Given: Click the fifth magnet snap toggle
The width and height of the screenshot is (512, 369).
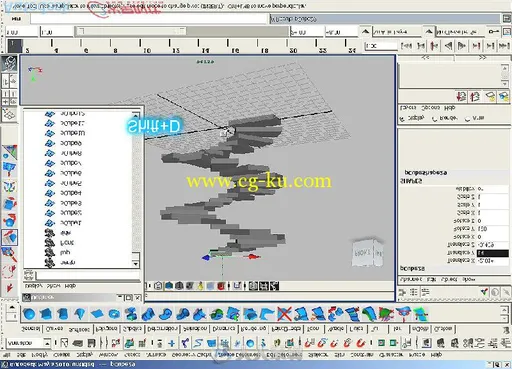Looking at the screenshot, I should tap(361, 343).
